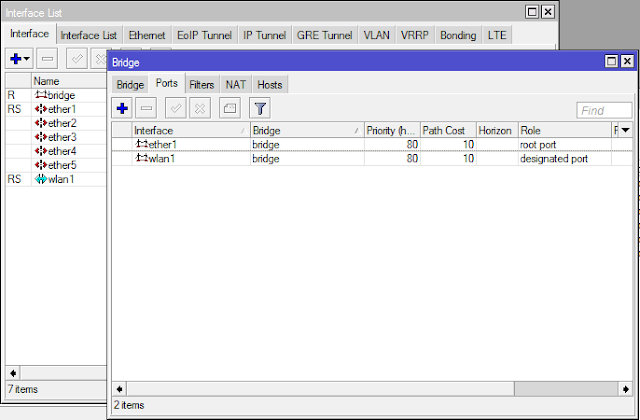The height and width of the screenshot is (420, 640).
Task: Open the Interface List tab
Action: pos(89,36)
